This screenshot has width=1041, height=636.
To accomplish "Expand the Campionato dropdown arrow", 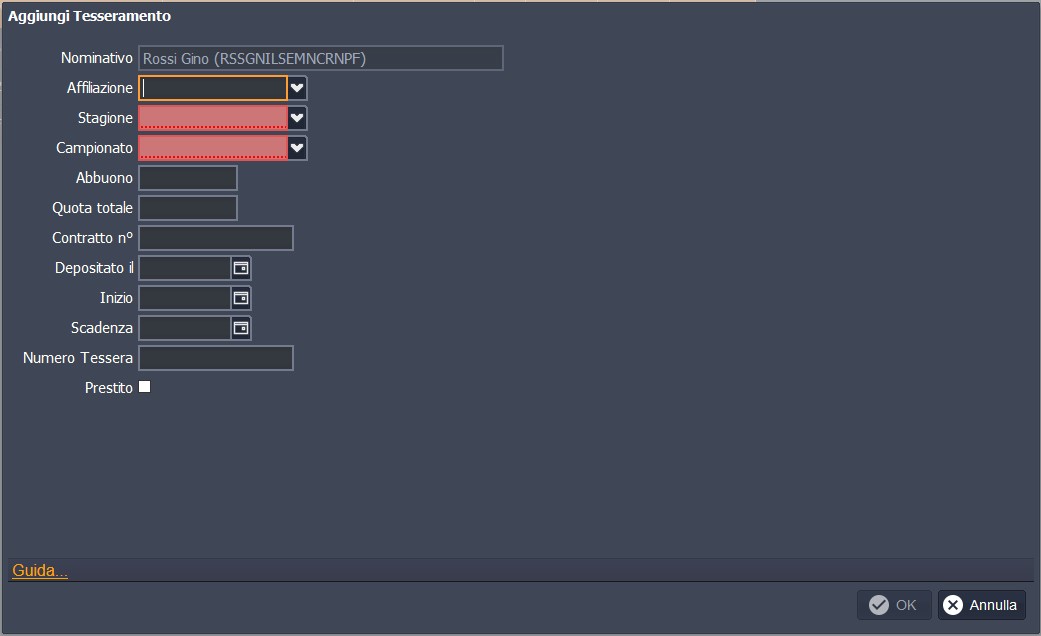I will click(297, 148).
